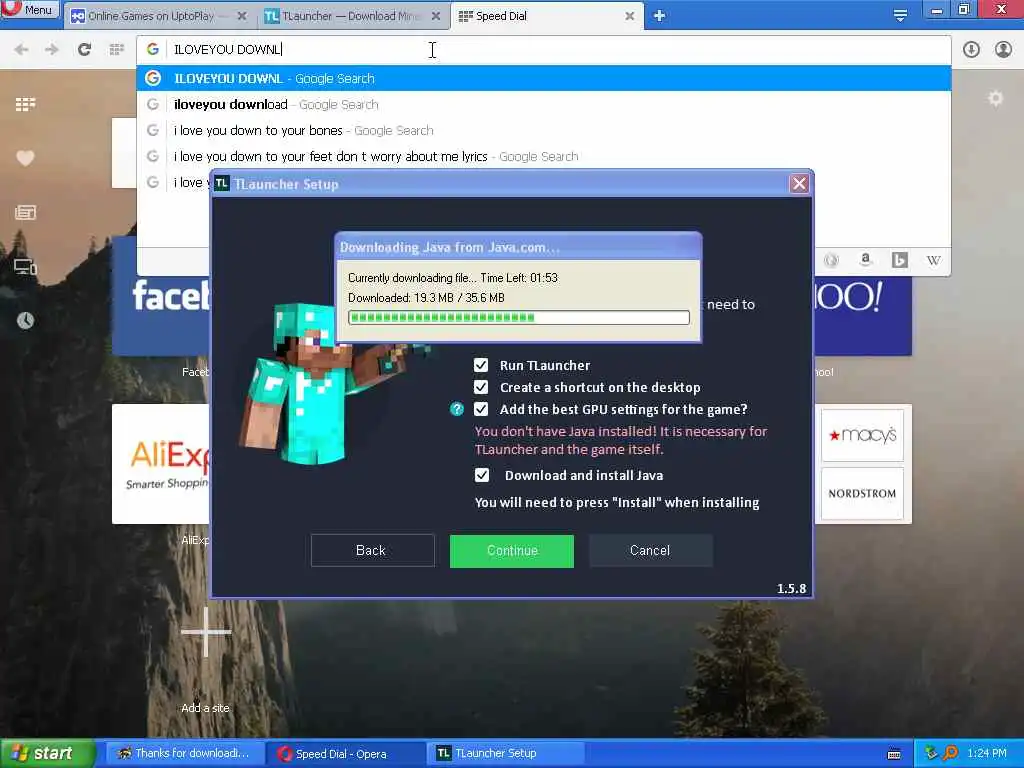Open the Yahoo speed dial tile
Image resolution: width=1024 pixels, height=768 pixels.
[x=863, y=315]
